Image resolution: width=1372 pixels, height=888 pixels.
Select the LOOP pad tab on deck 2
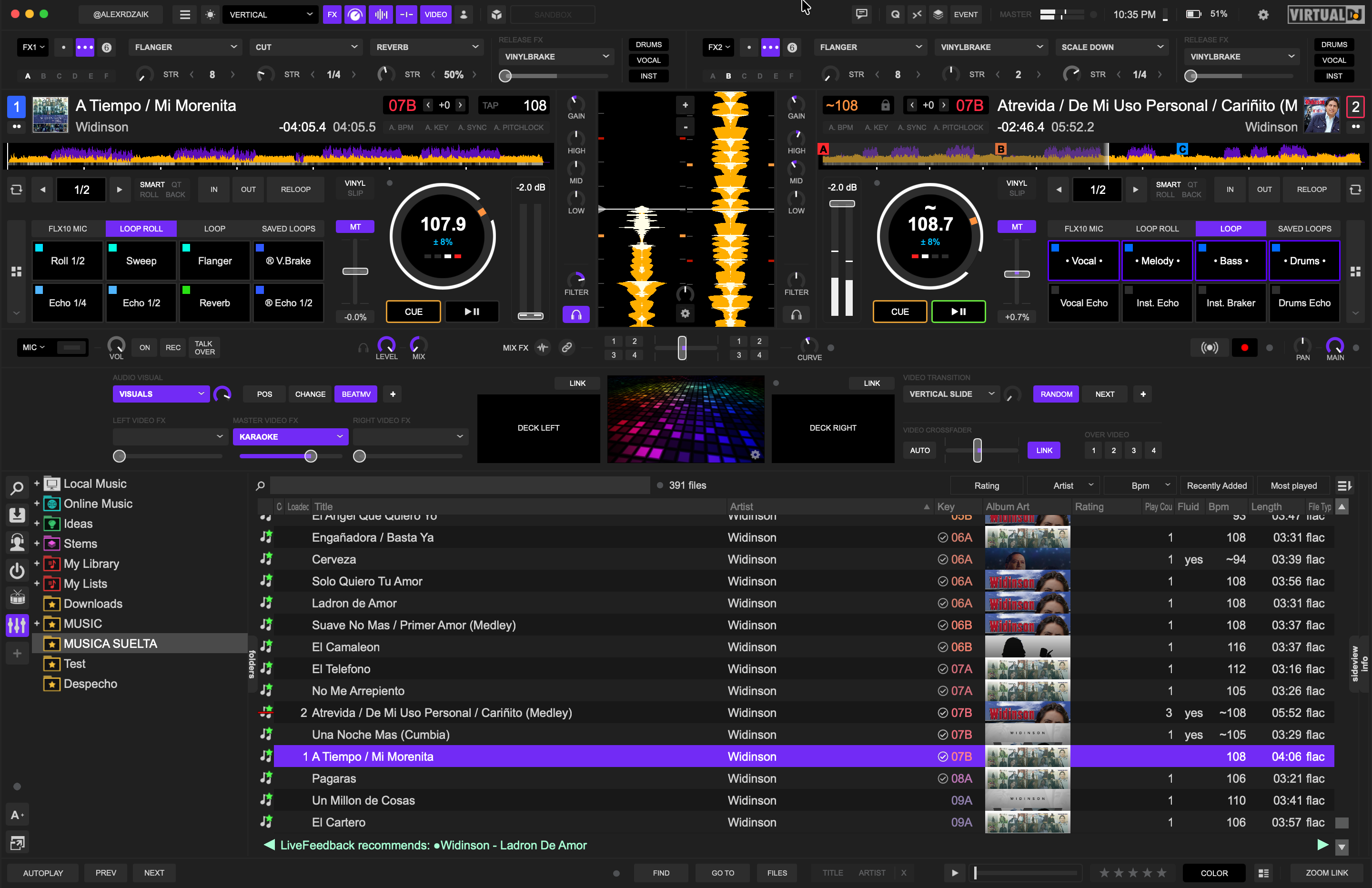(1231, 229)
